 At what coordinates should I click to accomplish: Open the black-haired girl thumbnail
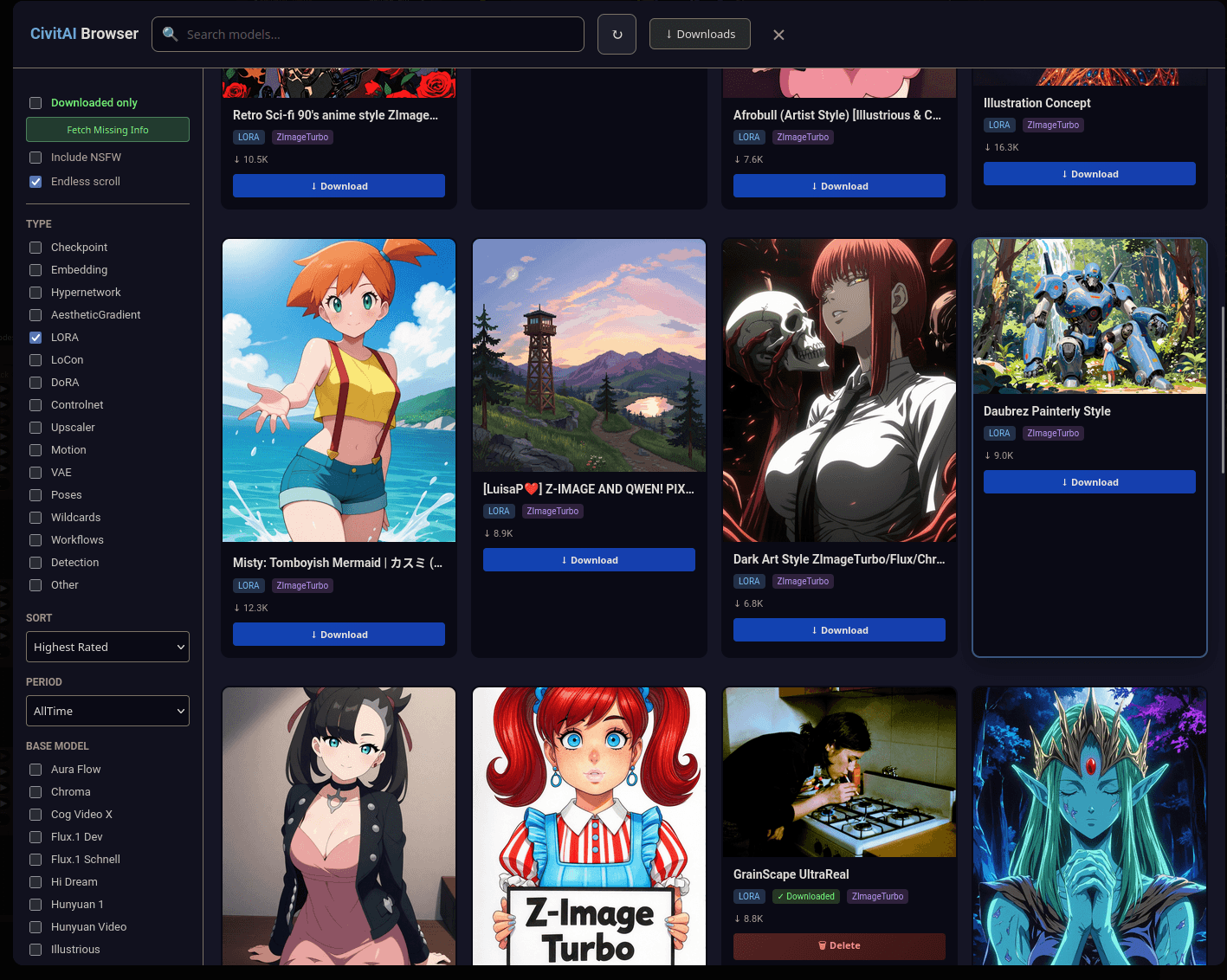pyautogui.click(x=339, y=827)
